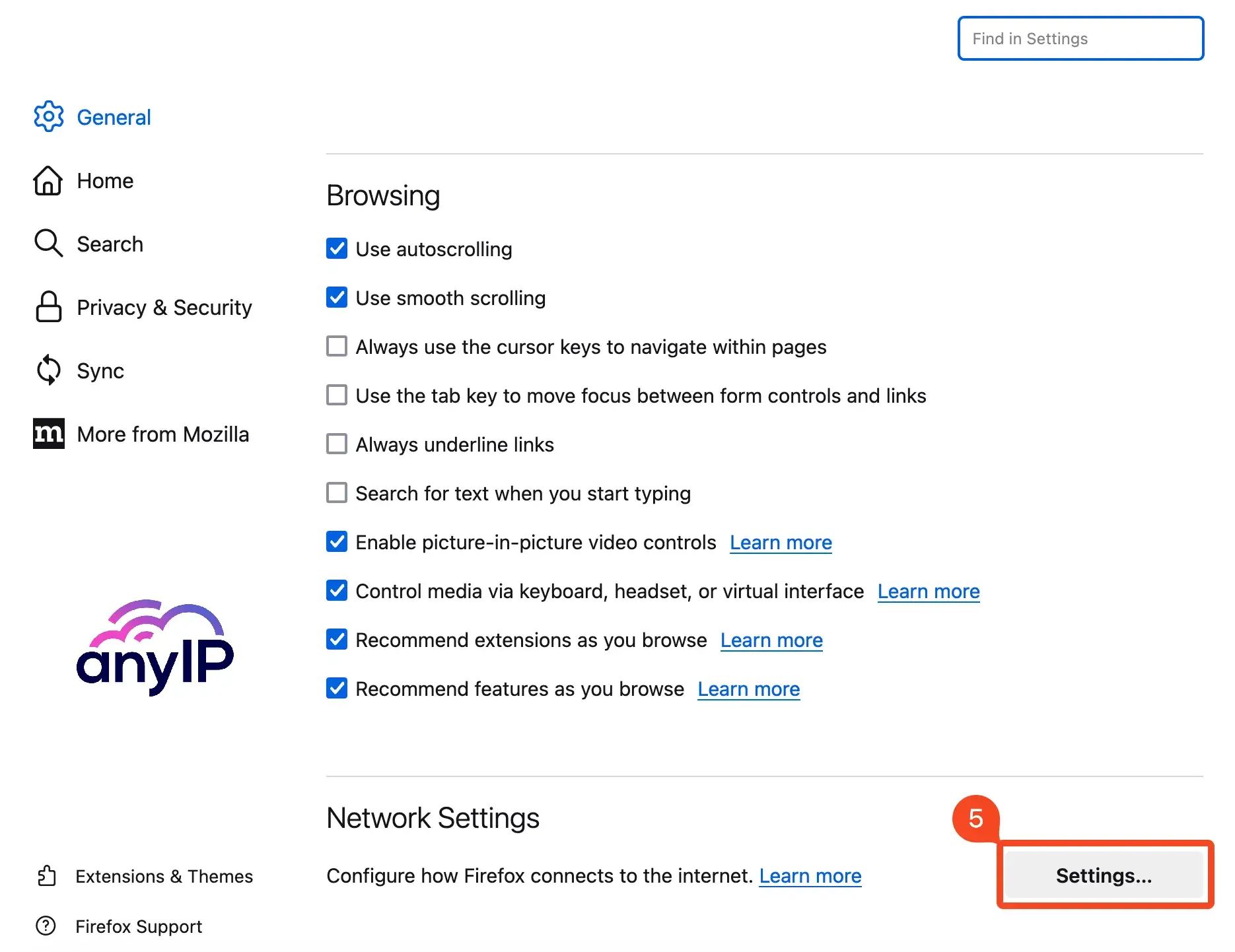1235x952 pixels.
Task: Click the General settings gear icon
Action: click(48, 117)
